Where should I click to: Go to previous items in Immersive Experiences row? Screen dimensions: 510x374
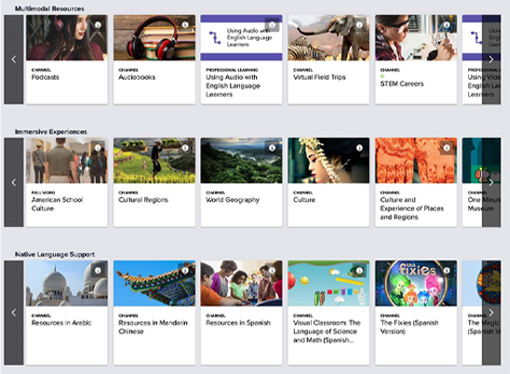click(14, 182)
